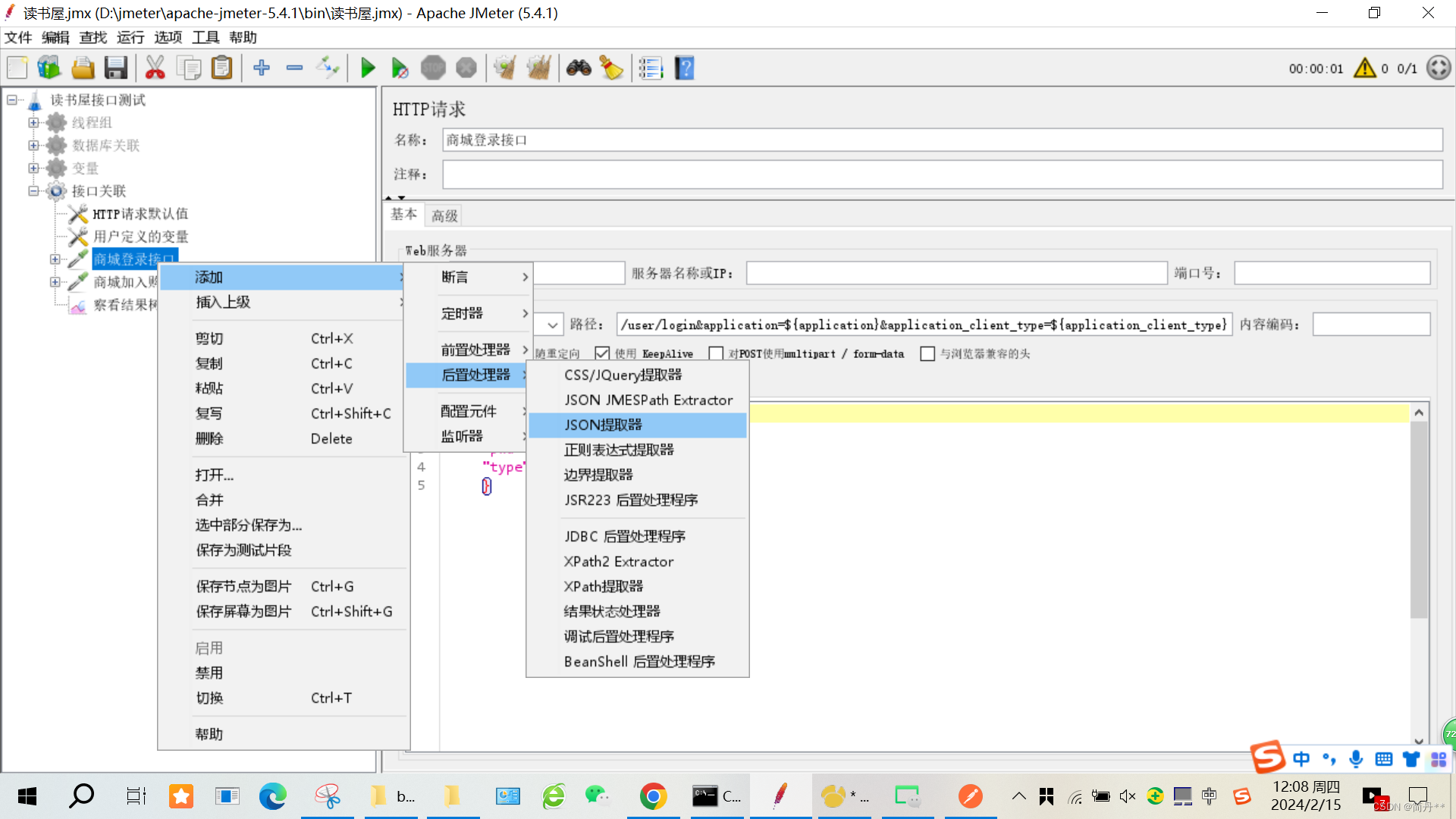
Task: Click the Cut scissors icon
Action: point(155,68)
